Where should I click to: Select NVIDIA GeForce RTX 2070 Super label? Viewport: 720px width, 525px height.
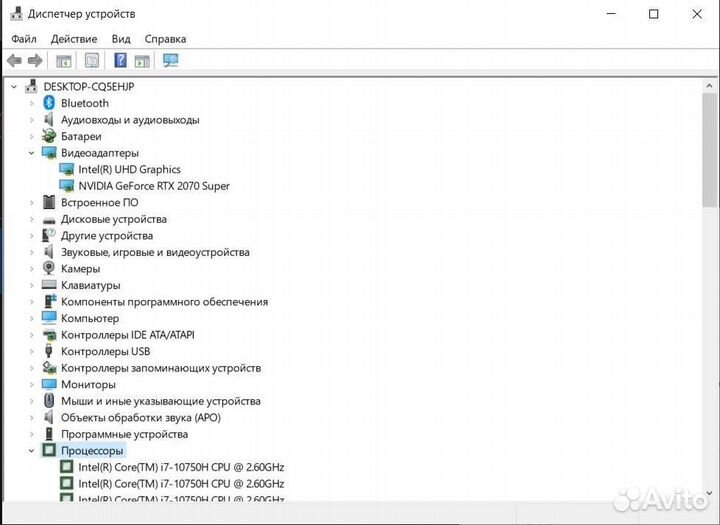click(154, 186)
